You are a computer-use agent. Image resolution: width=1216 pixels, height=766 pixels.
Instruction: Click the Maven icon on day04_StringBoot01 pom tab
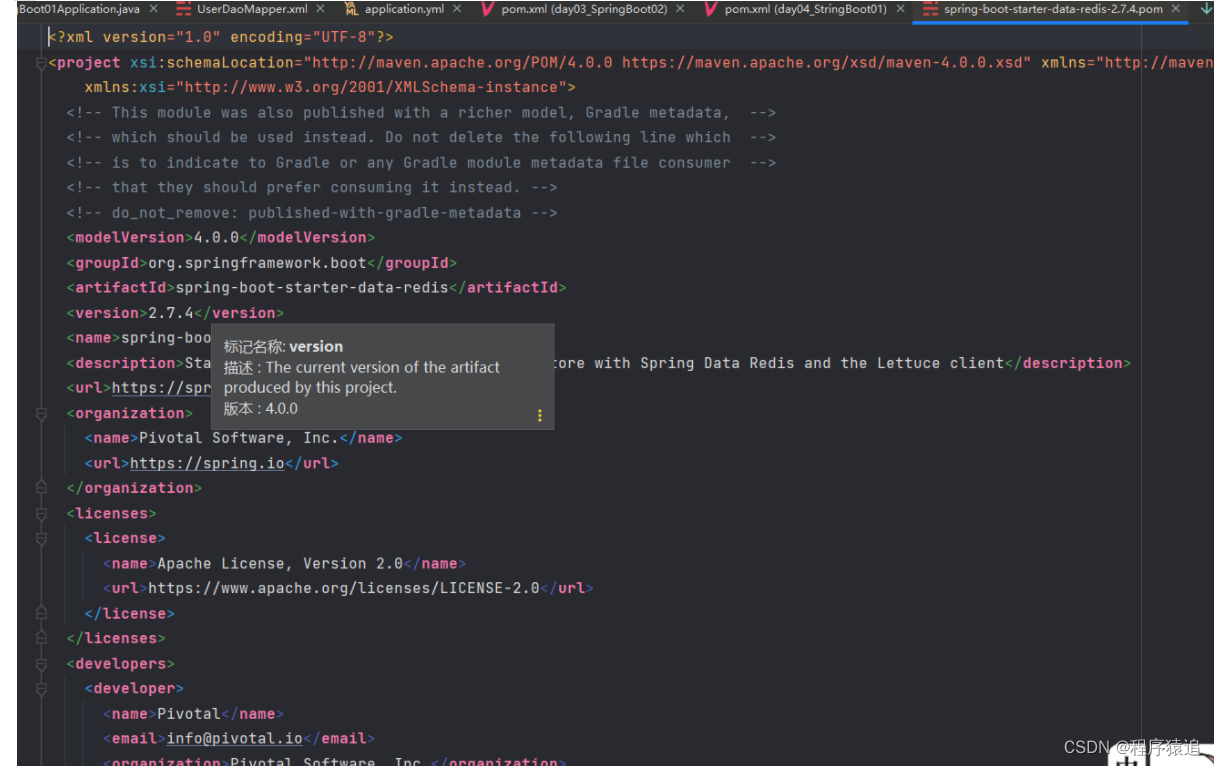click(711, 9)
